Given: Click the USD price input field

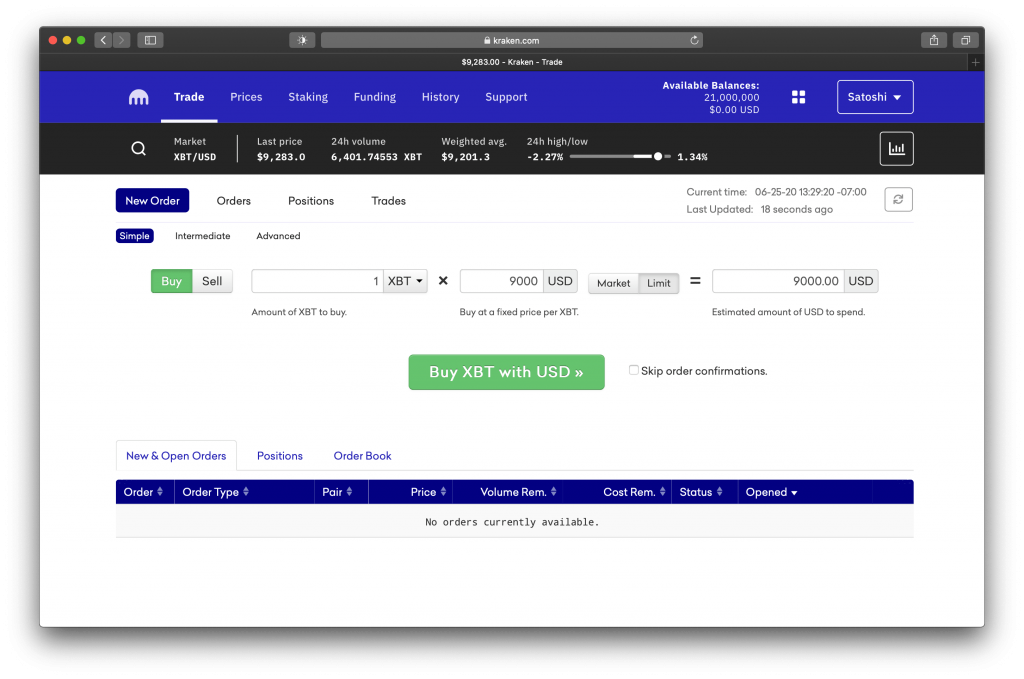Looking at the screenshot, I should pos(502,281).
